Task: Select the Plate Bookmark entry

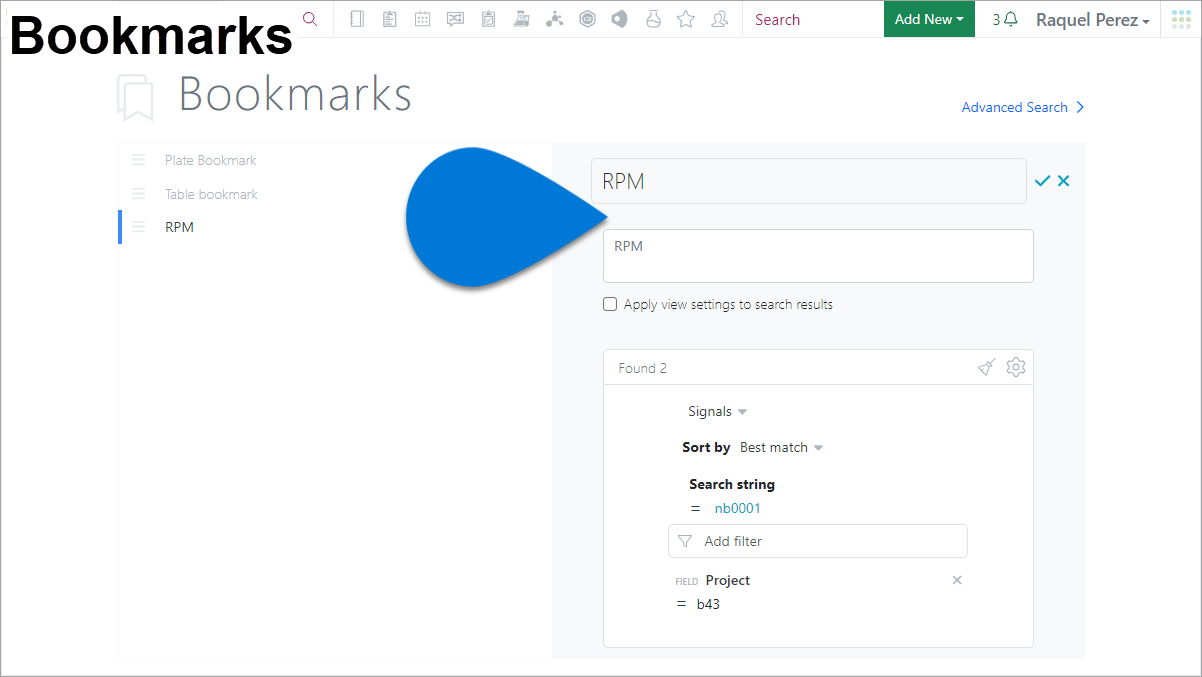Action: point(210,160)
